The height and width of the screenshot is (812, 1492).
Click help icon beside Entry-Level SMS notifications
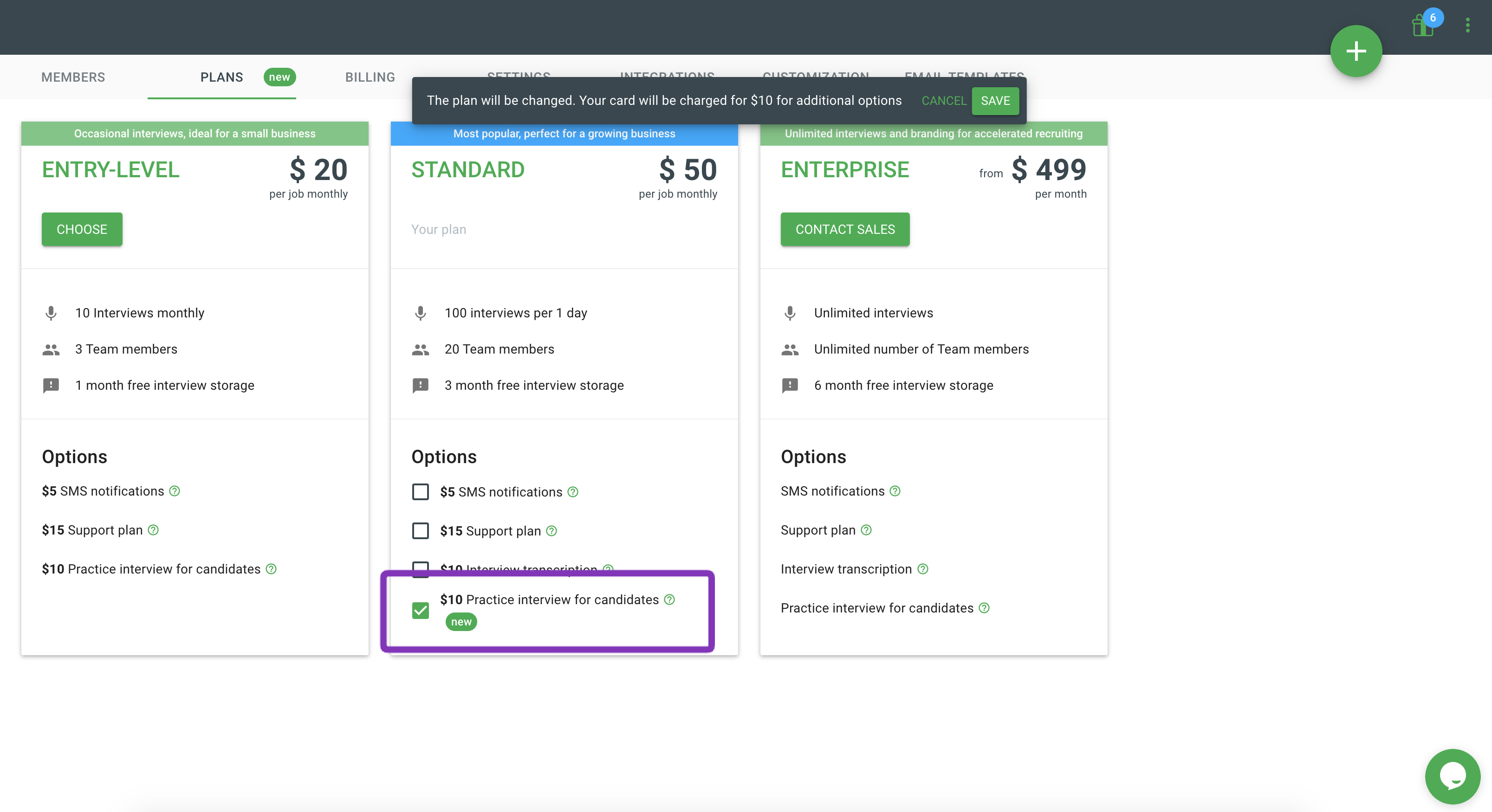(175, 491)
